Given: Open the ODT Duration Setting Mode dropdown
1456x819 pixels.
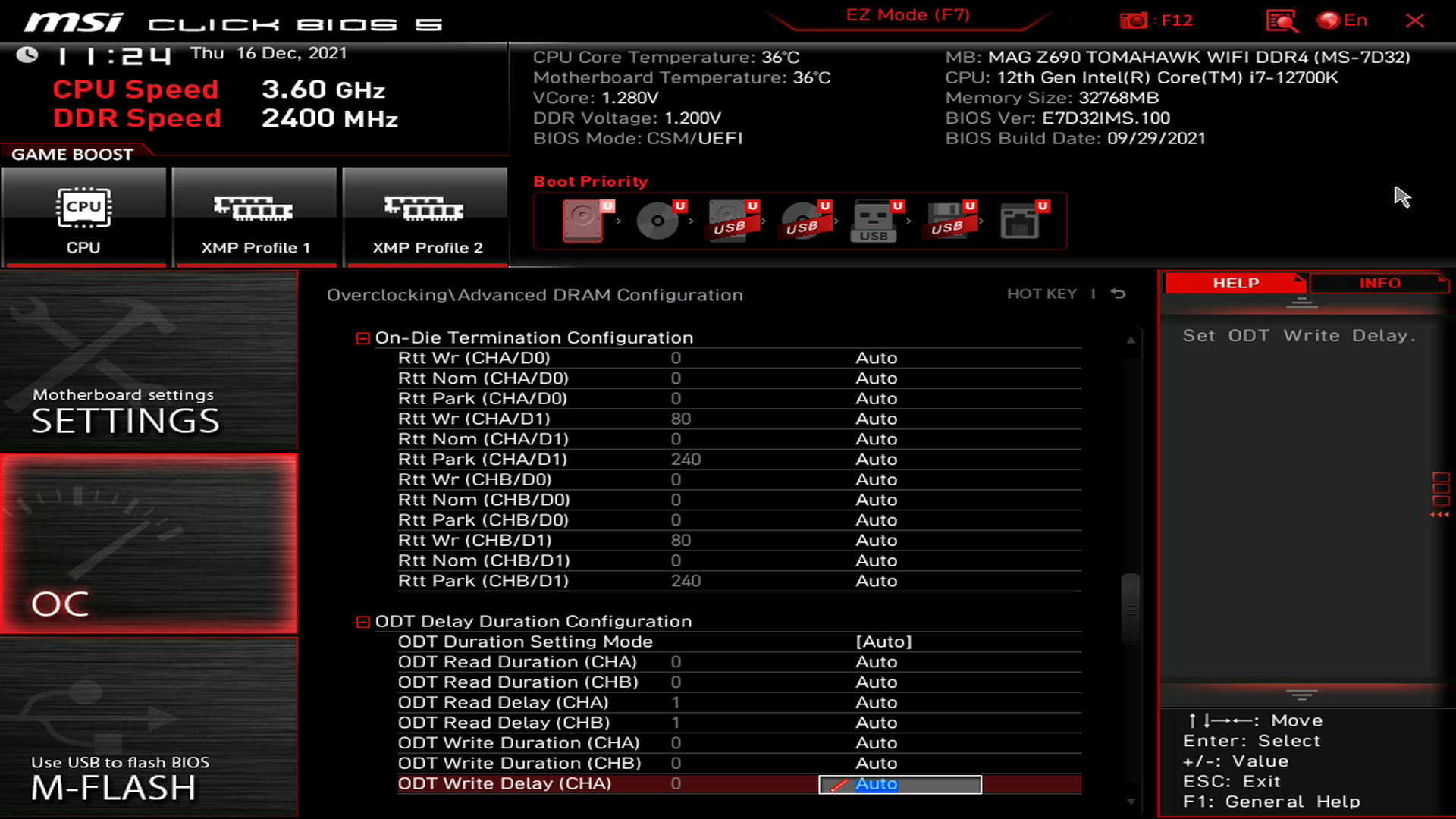Looking at the screenshot, I should (x=883, y=642).
